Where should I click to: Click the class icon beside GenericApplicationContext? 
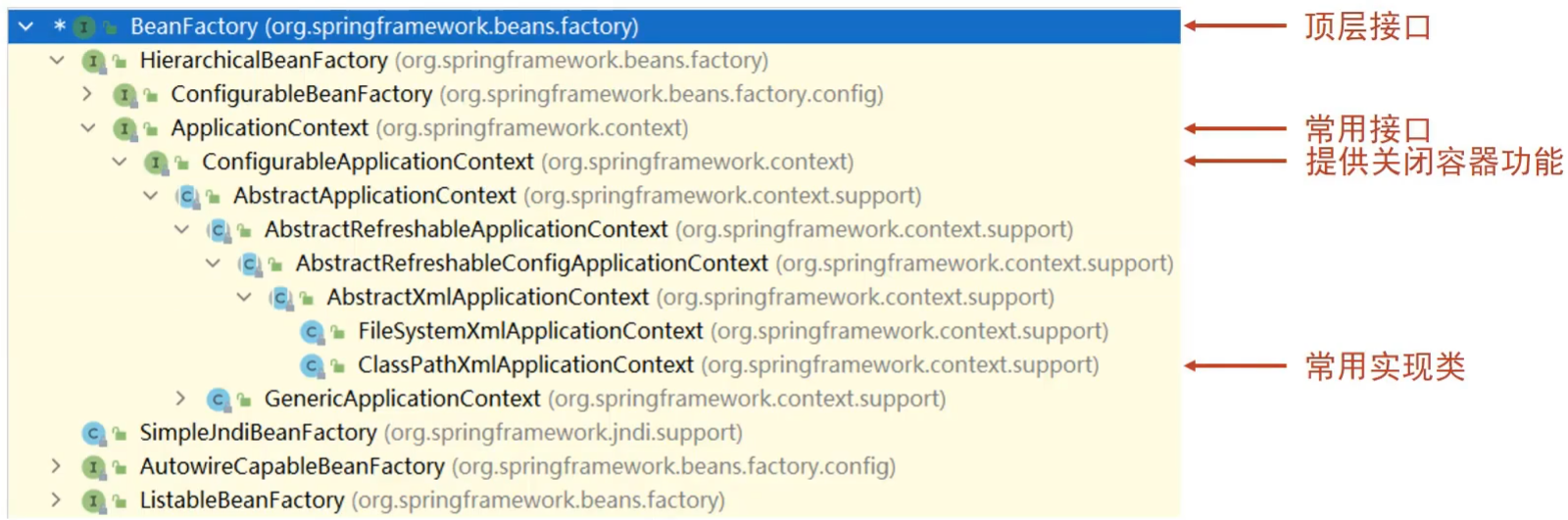(219, 400)
